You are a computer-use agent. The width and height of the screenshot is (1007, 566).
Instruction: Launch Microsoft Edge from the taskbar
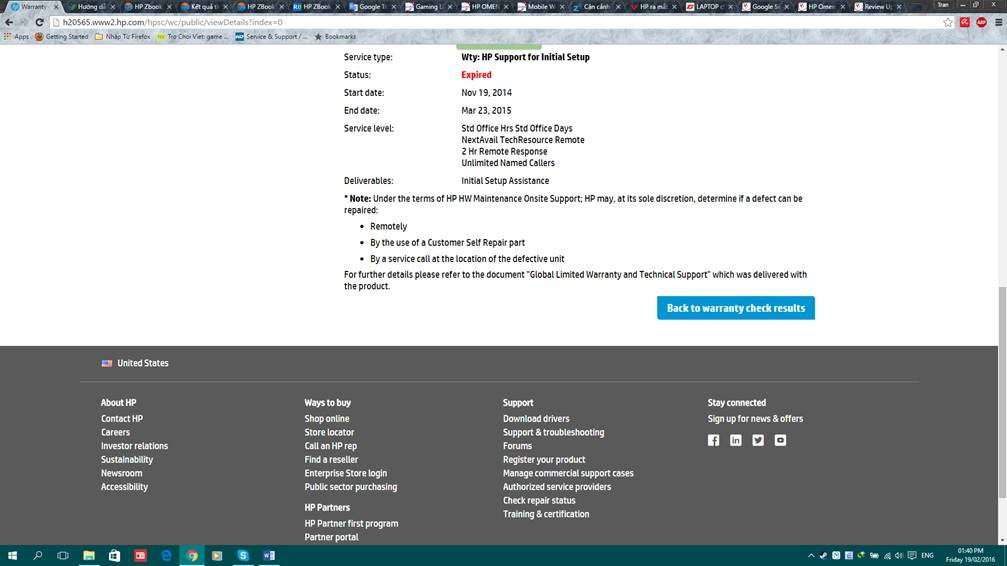[166, 555]
